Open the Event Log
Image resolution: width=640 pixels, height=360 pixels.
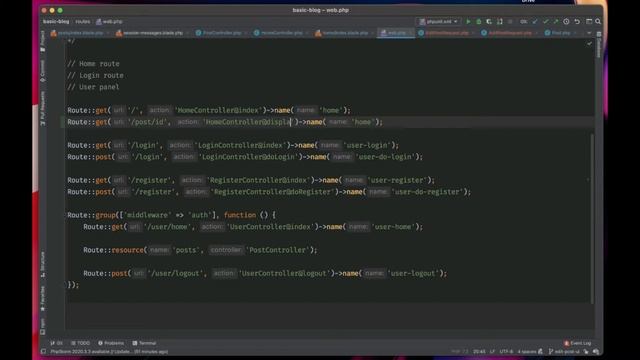(x=578, y=343)
